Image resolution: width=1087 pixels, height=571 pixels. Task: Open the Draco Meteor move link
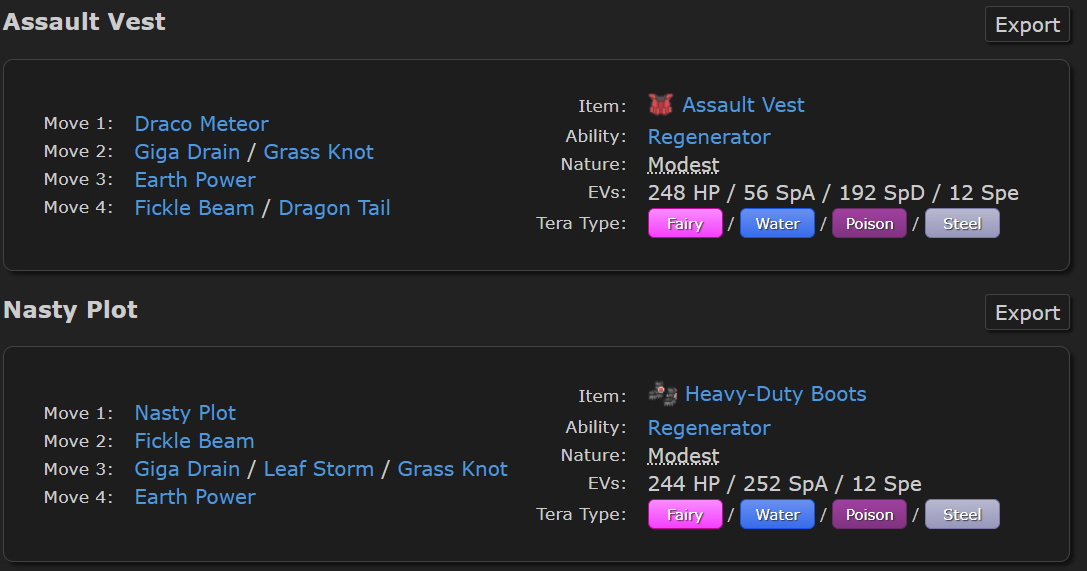point(201,124)
